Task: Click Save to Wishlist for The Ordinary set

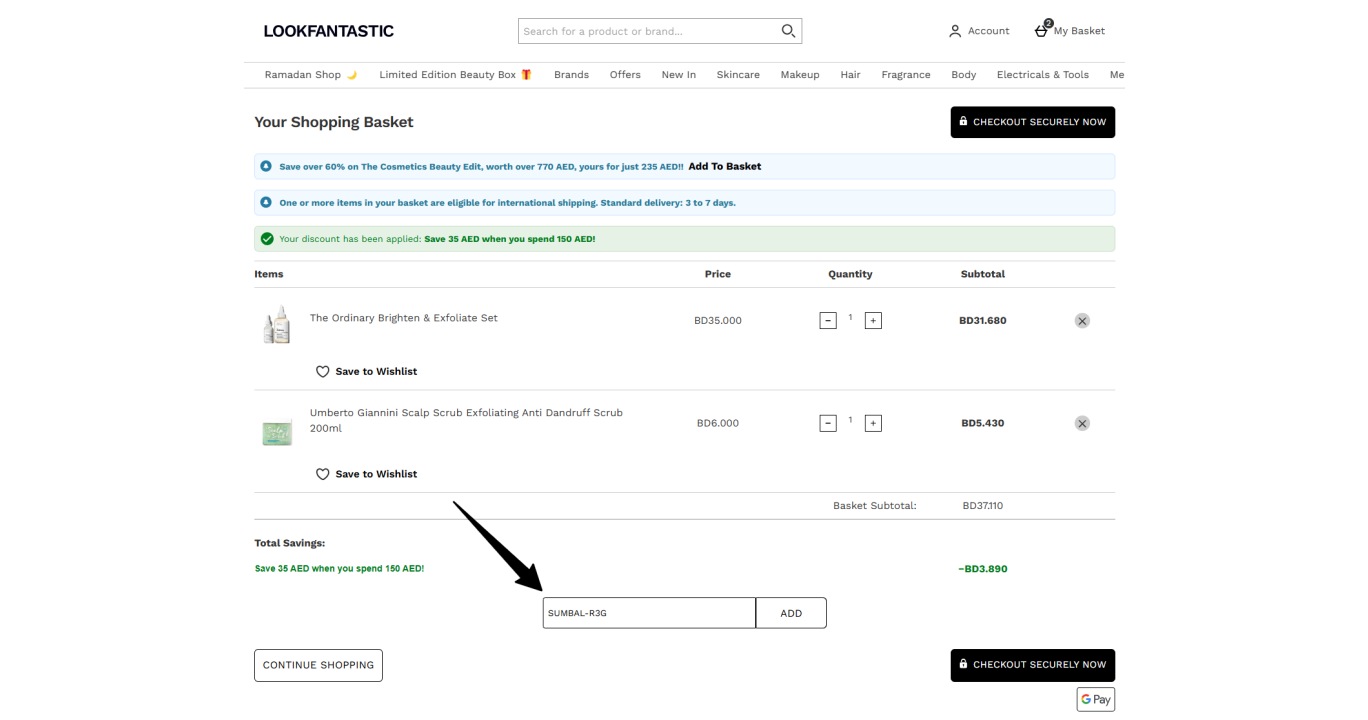Action: pyautogui.click(x=376, y=372)
